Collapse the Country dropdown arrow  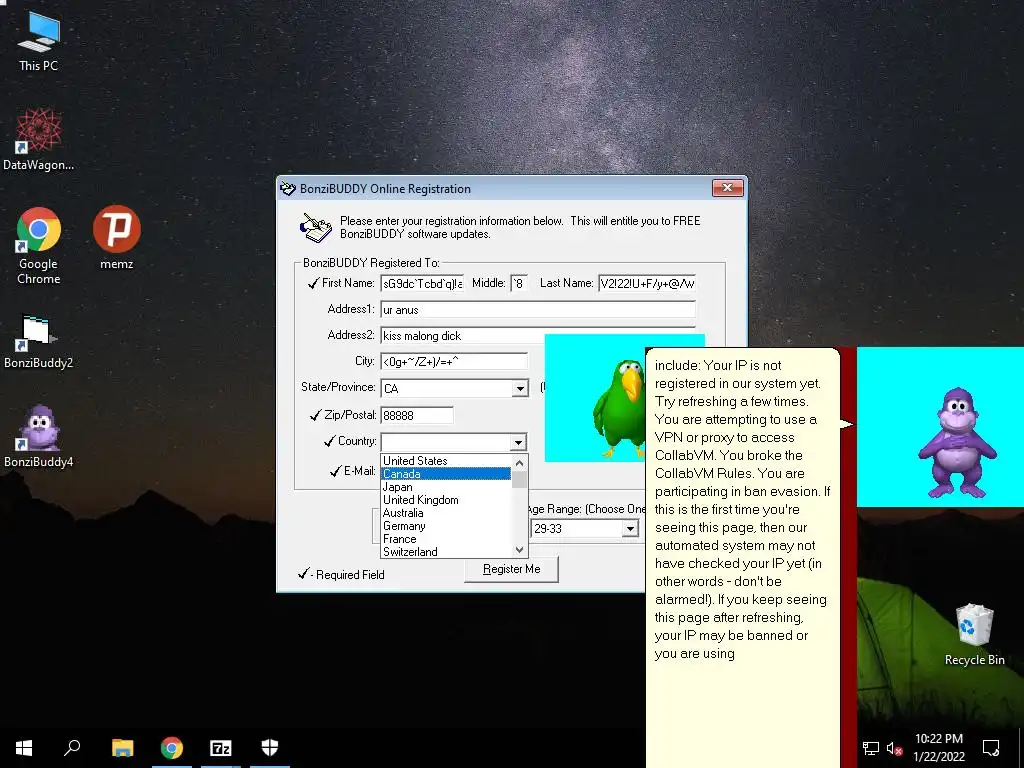click(518, 442)
